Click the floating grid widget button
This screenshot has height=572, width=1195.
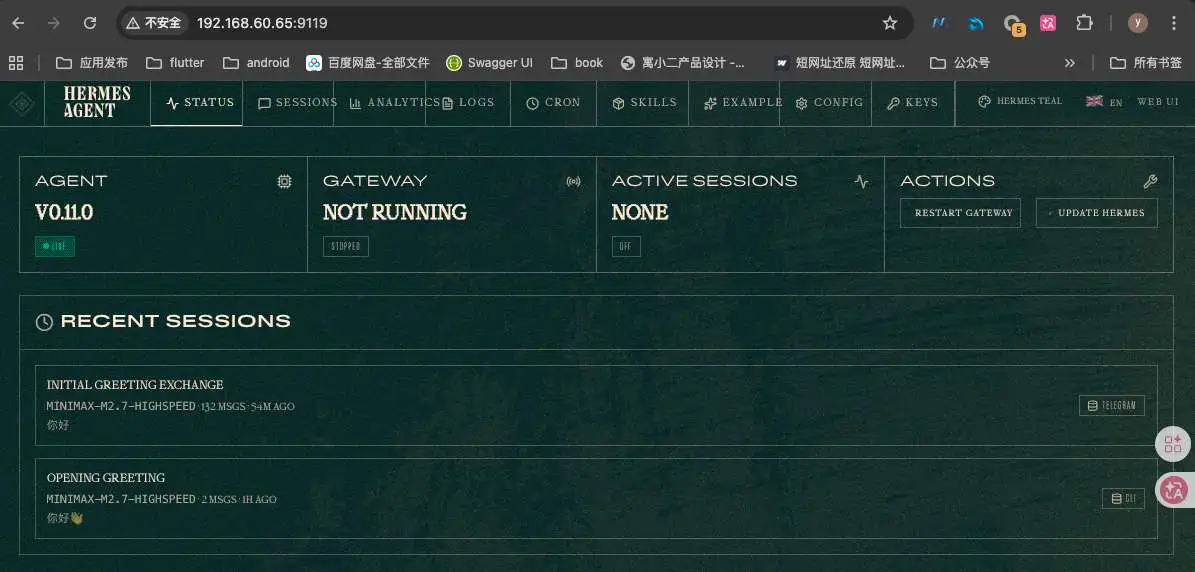coord(1173,444)
